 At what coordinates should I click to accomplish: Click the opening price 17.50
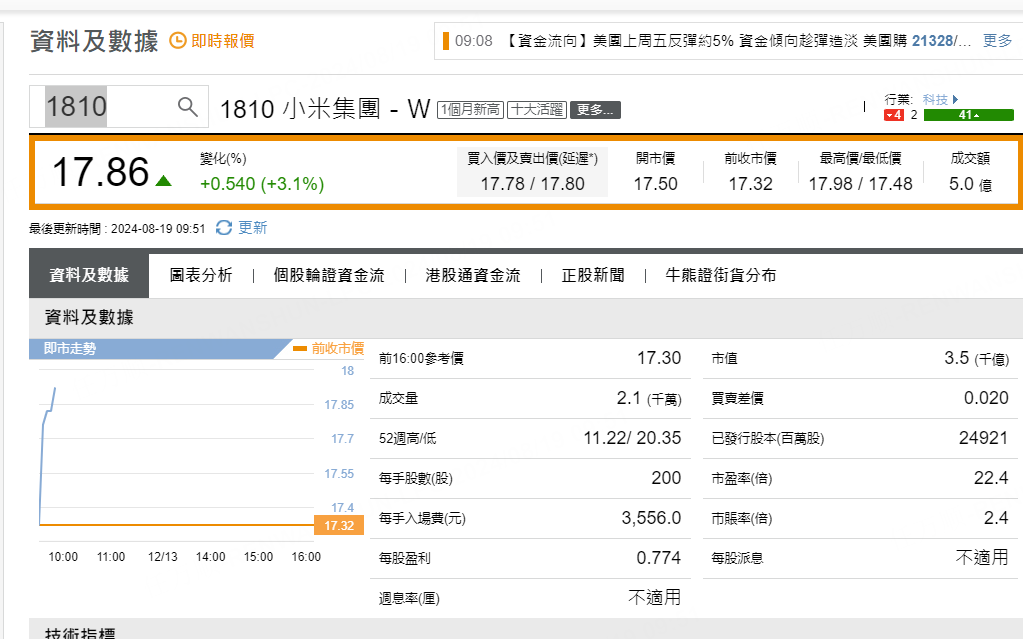[x=656, y=184]
